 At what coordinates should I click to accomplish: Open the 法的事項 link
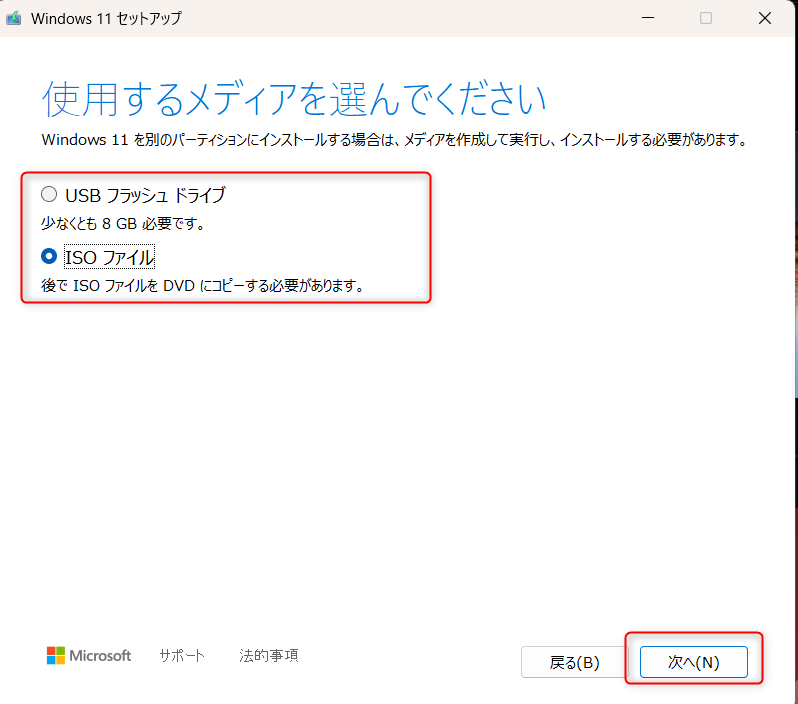coord(269,656)
